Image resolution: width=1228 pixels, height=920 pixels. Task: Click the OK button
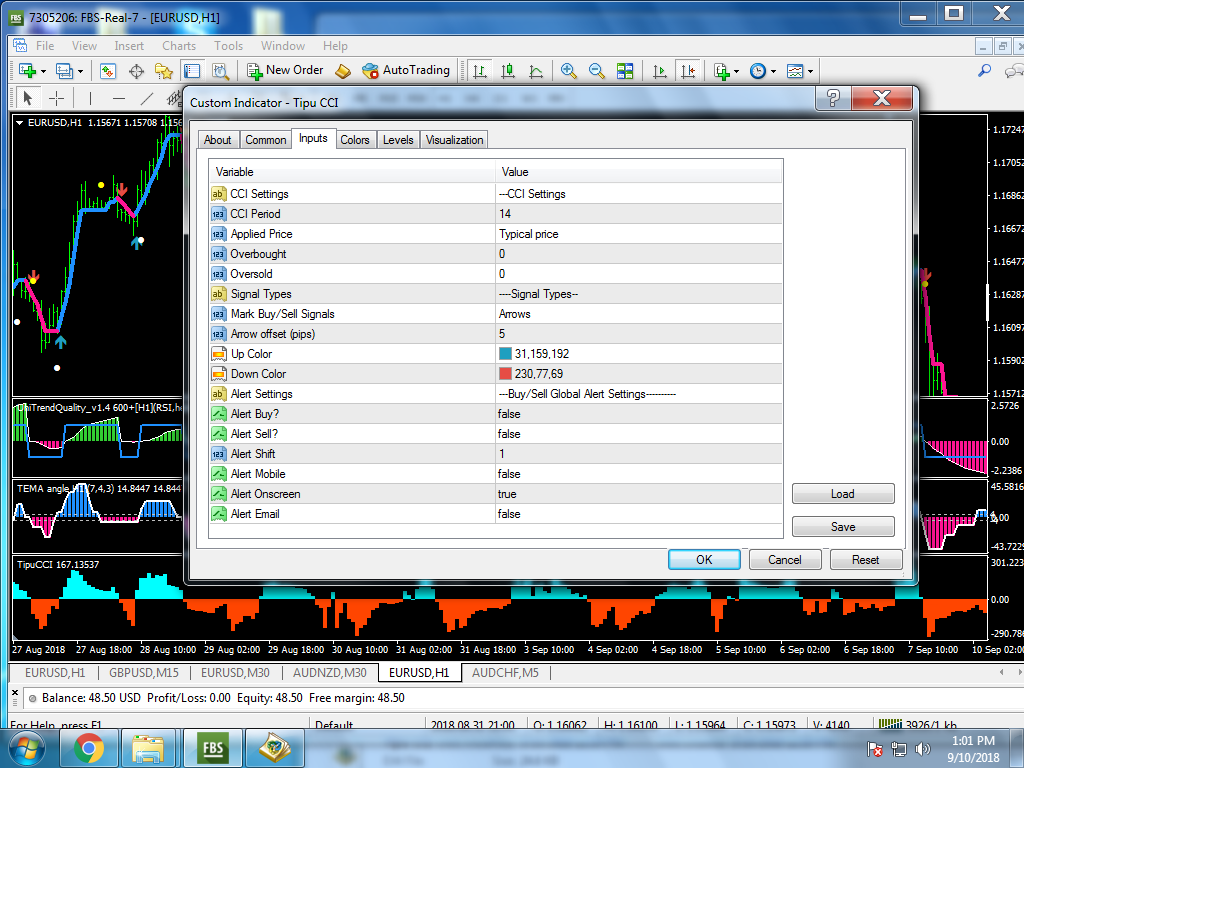pyautogui.click(x=704, y=560)
